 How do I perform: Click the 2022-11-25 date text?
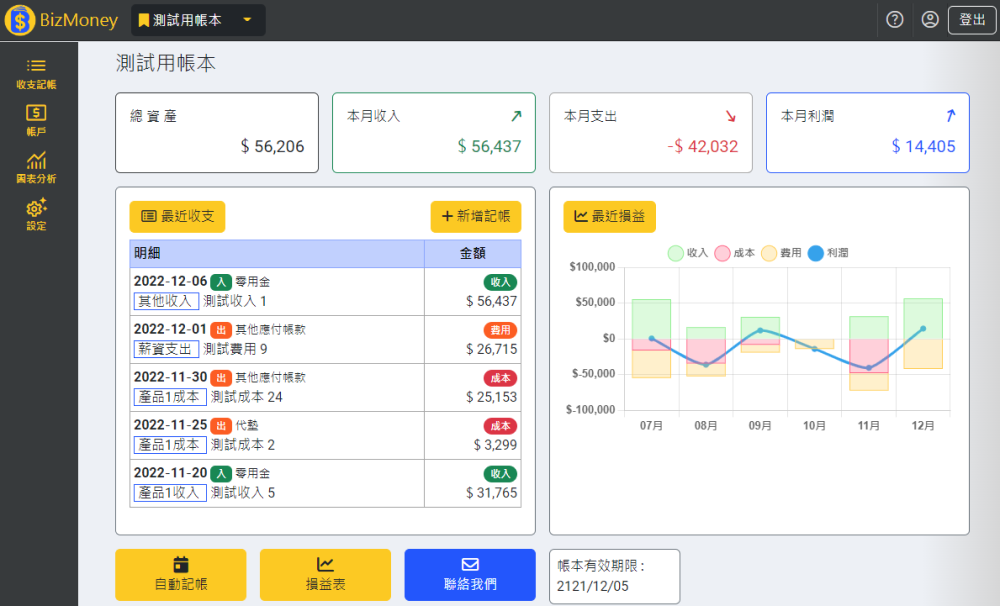(170, 425)
